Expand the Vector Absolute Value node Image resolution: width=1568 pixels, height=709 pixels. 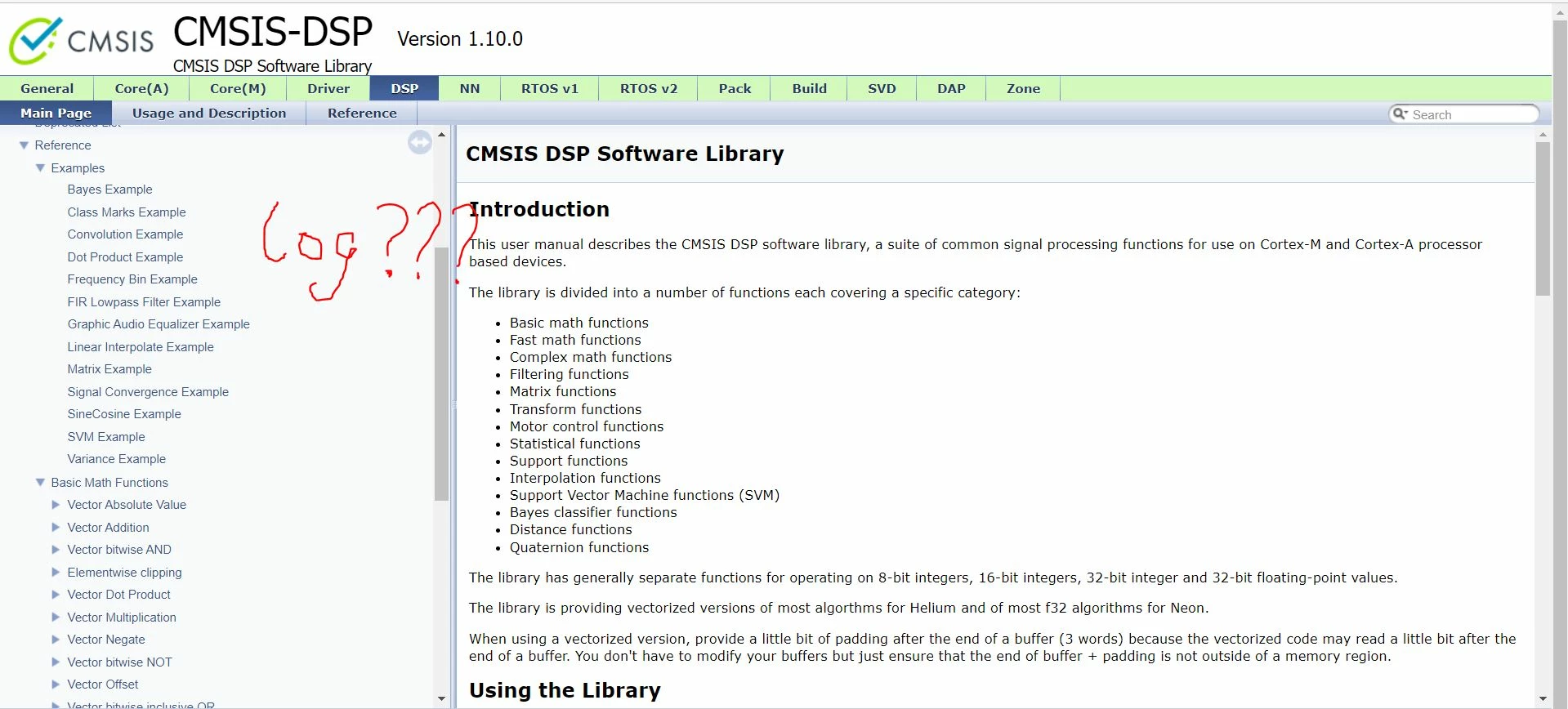pyautogui.click(x=56, y=505)
